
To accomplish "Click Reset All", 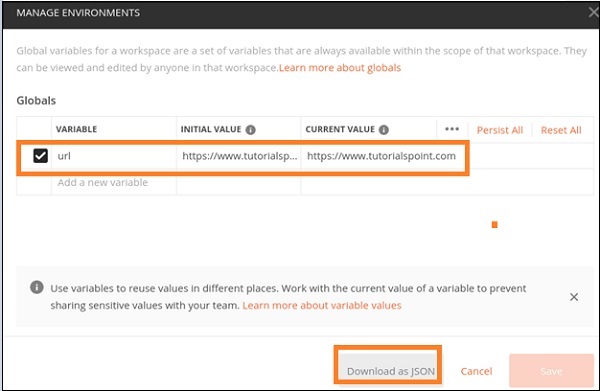I will pos(561,130).
